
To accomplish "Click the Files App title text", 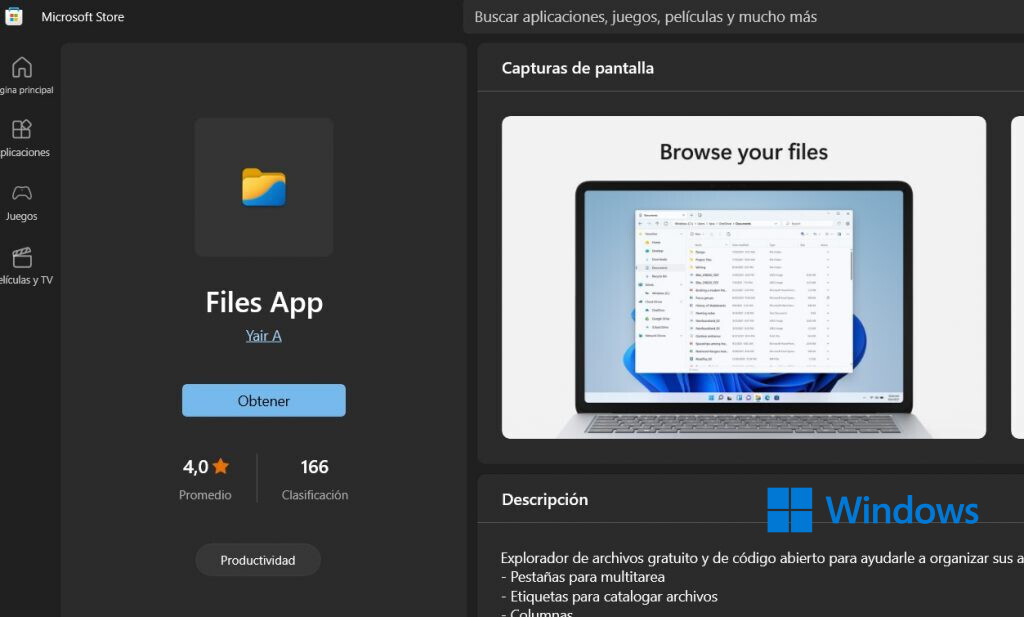I will 264,302.
